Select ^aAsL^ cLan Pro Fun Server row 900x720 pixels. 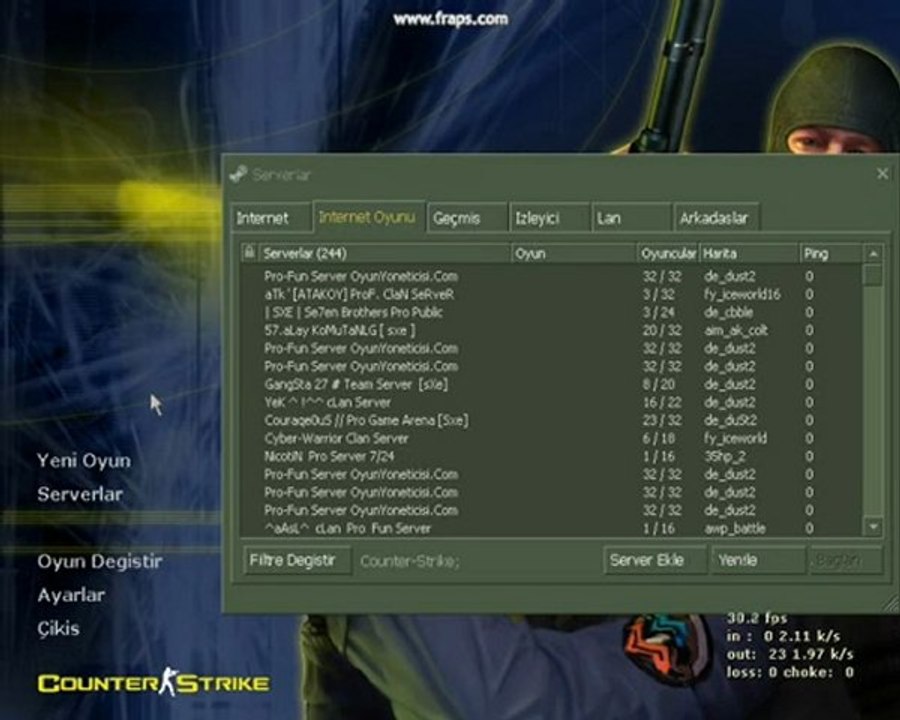tap(551, 528)
